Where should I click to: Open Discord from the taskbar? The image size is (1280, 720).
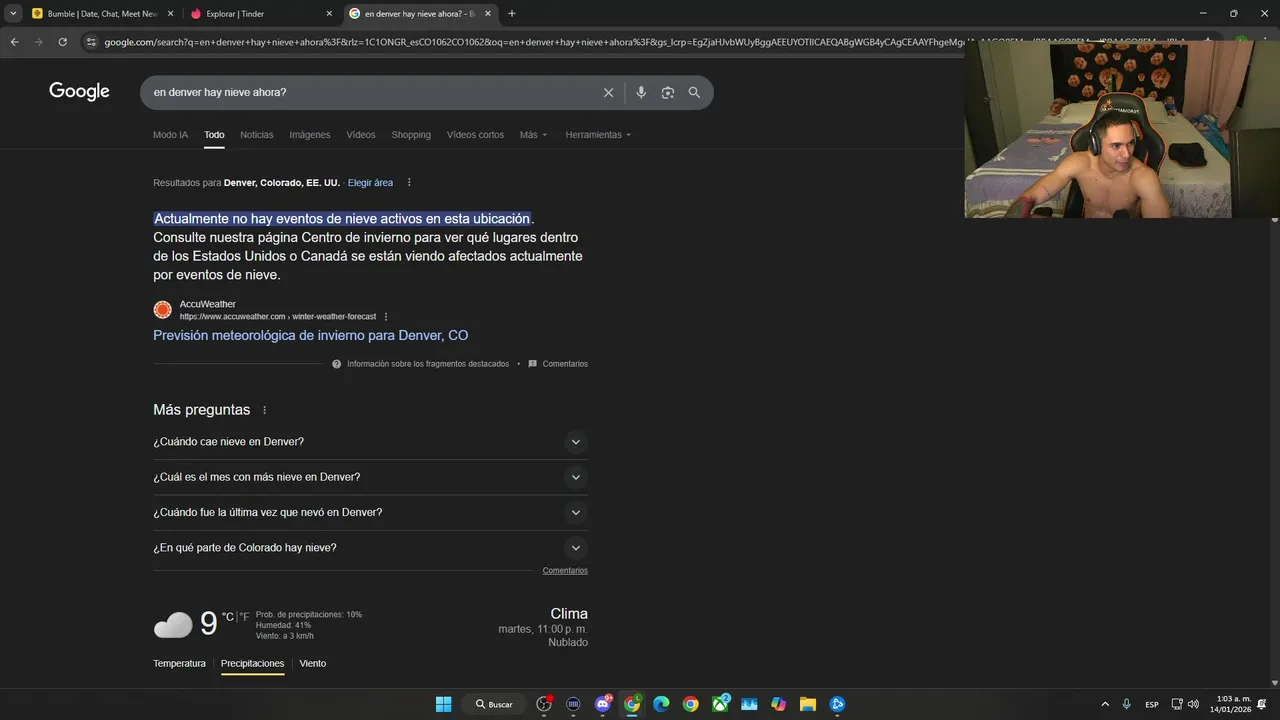coord(603,704)
